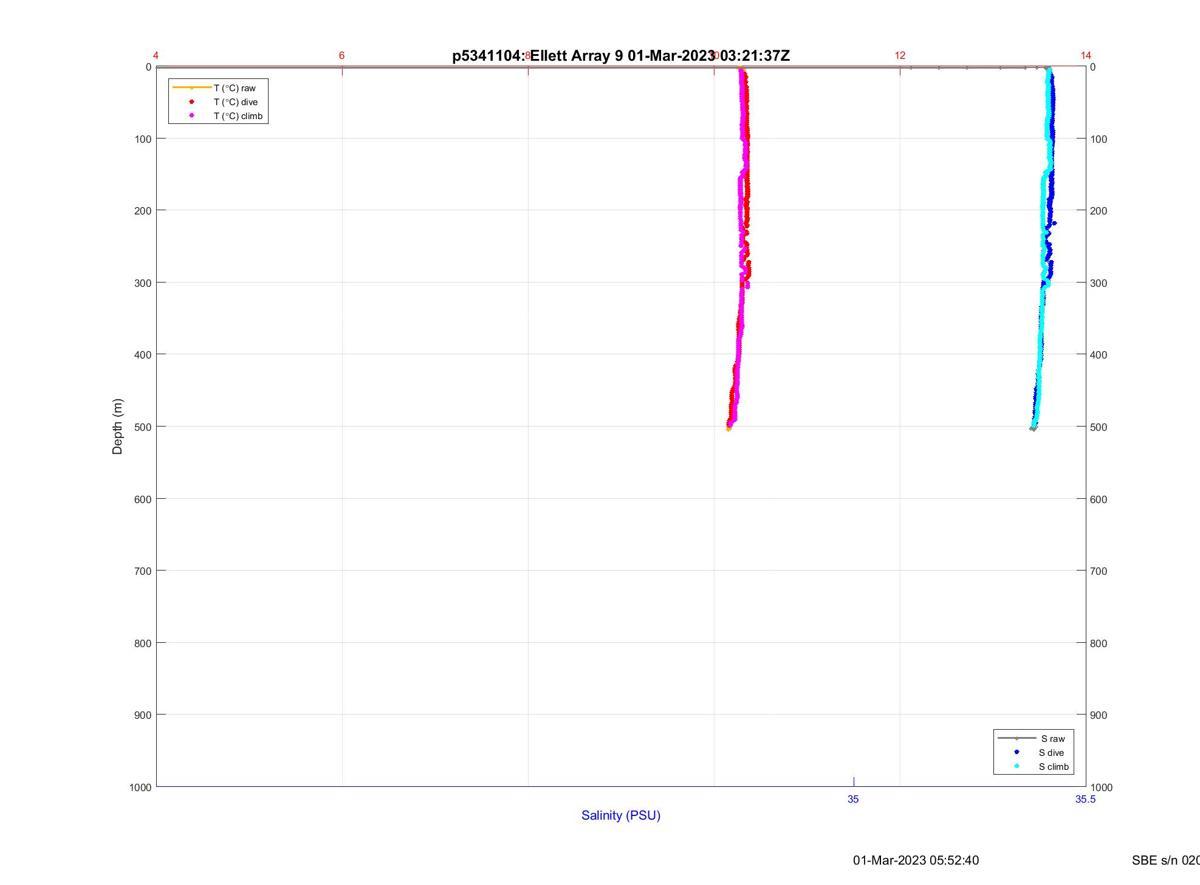Click the '35.5' salinity tick label

coord(1086,799)
